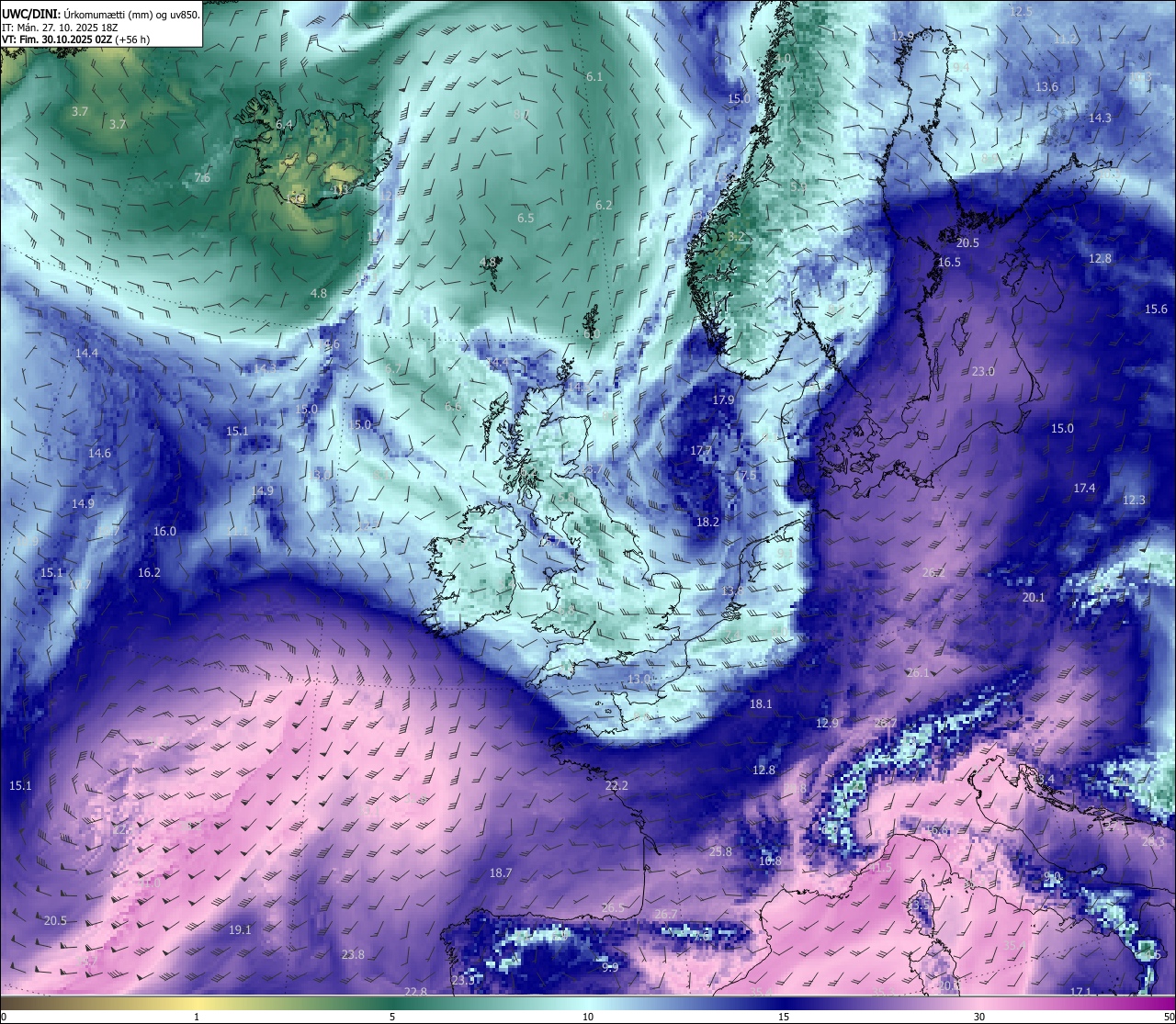Click the 20.1 value label
This screenshot has height=1024, width=1176.
pyautogui.click(x=1034, y=598)
